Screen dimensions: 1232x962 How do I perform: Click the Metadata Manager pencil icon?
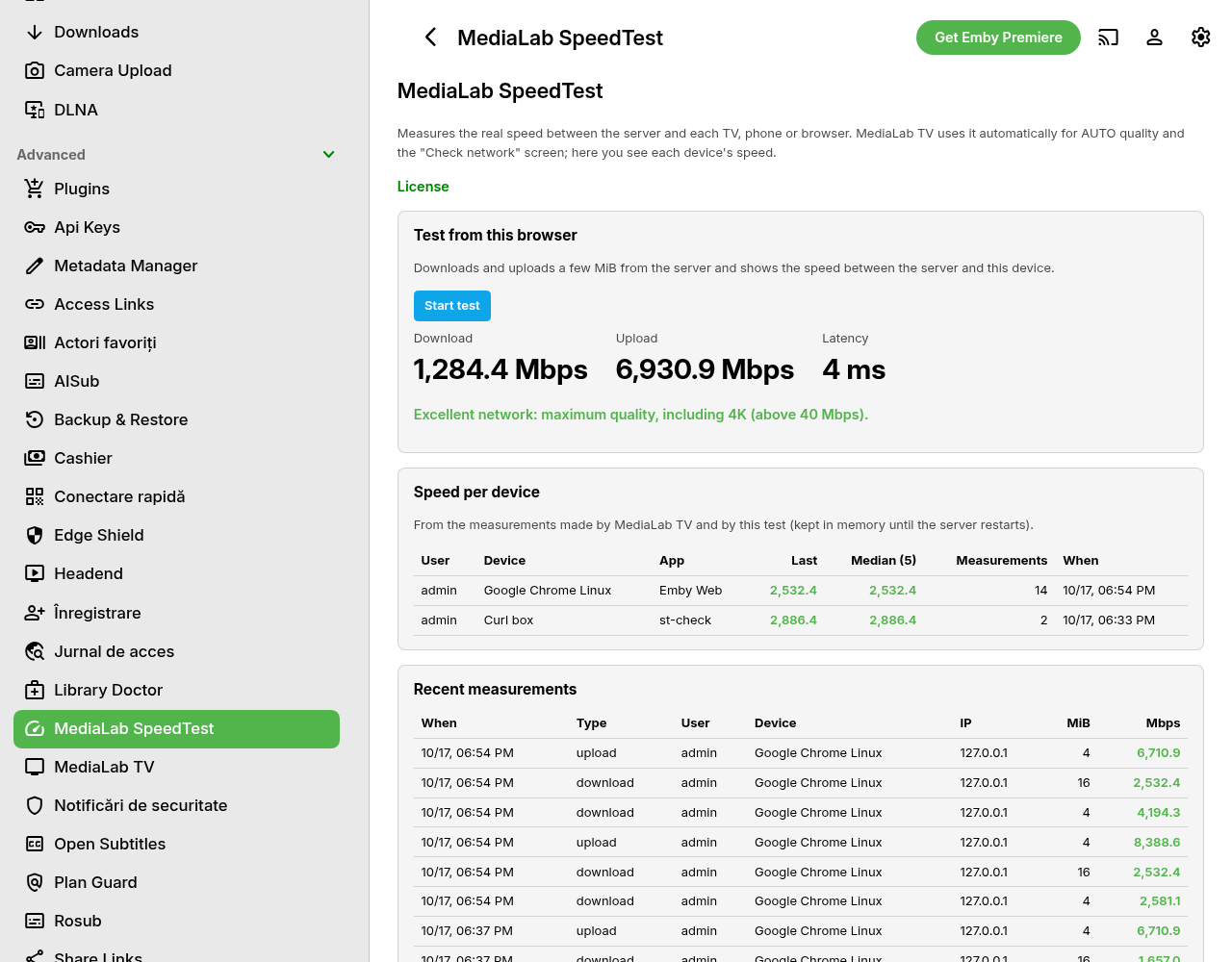[x=35, y=266]
